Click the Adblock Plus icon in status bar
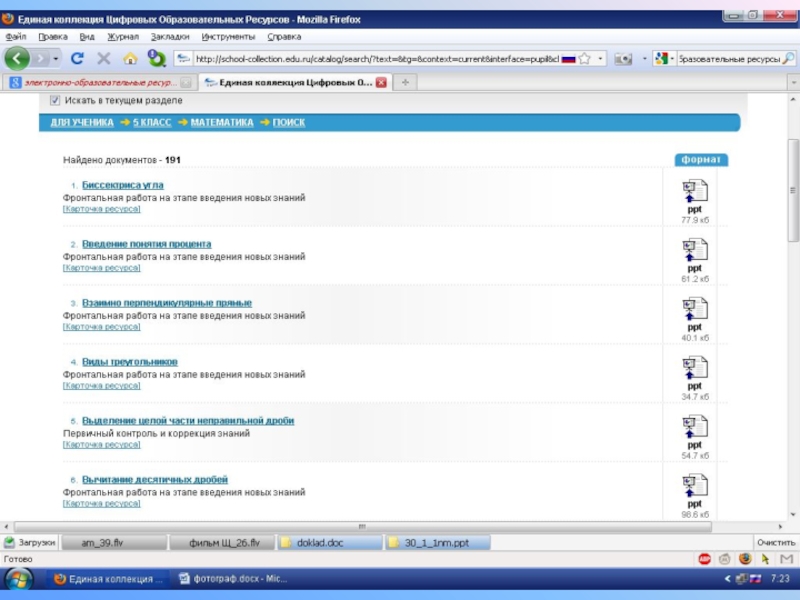This screenshot has width=800, height=600. [705, 559]
